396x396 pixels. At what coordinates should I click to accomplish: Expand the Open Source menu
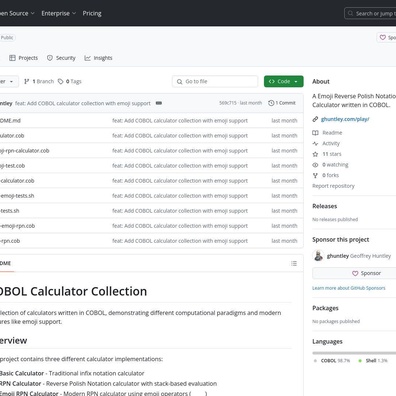click(17, 13)
